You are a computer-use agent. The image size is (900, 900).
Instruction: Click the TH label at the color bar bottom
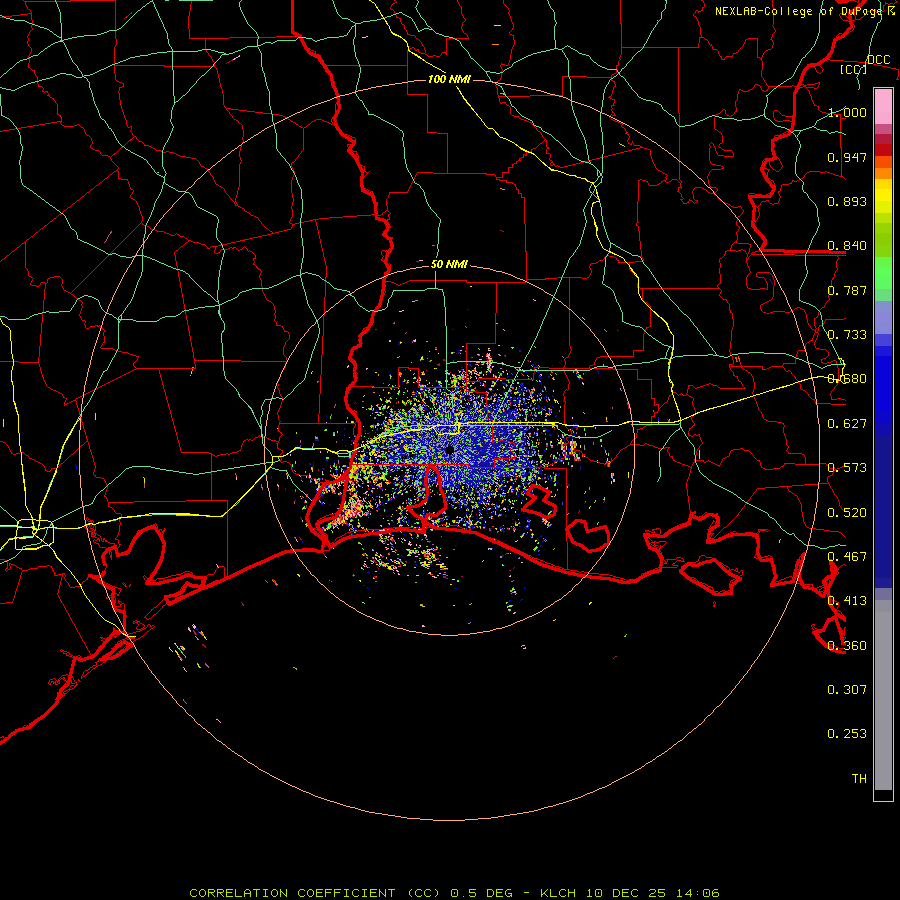point(859,779)
